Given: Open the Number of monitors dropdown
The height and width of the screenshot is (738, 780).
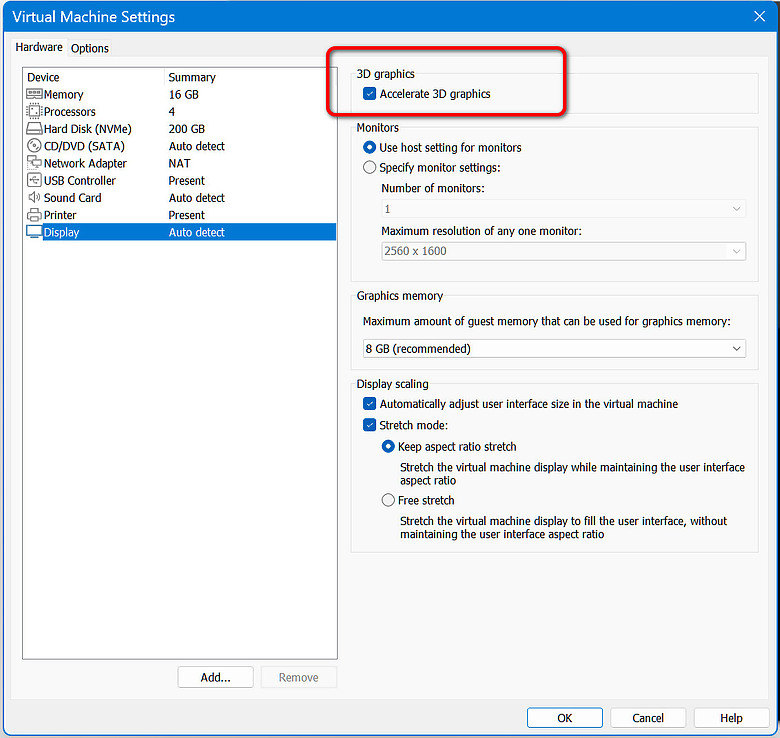Looking at the screenshot, I should (x=563, y=209).
